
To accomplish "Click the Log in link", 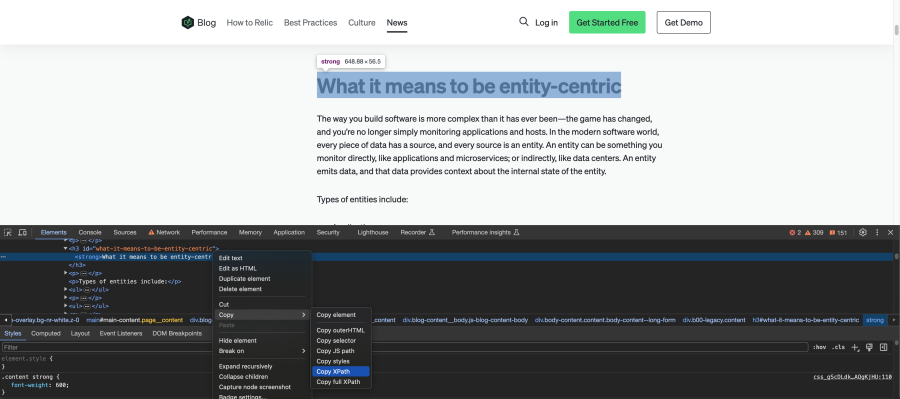I will [546, 22].
